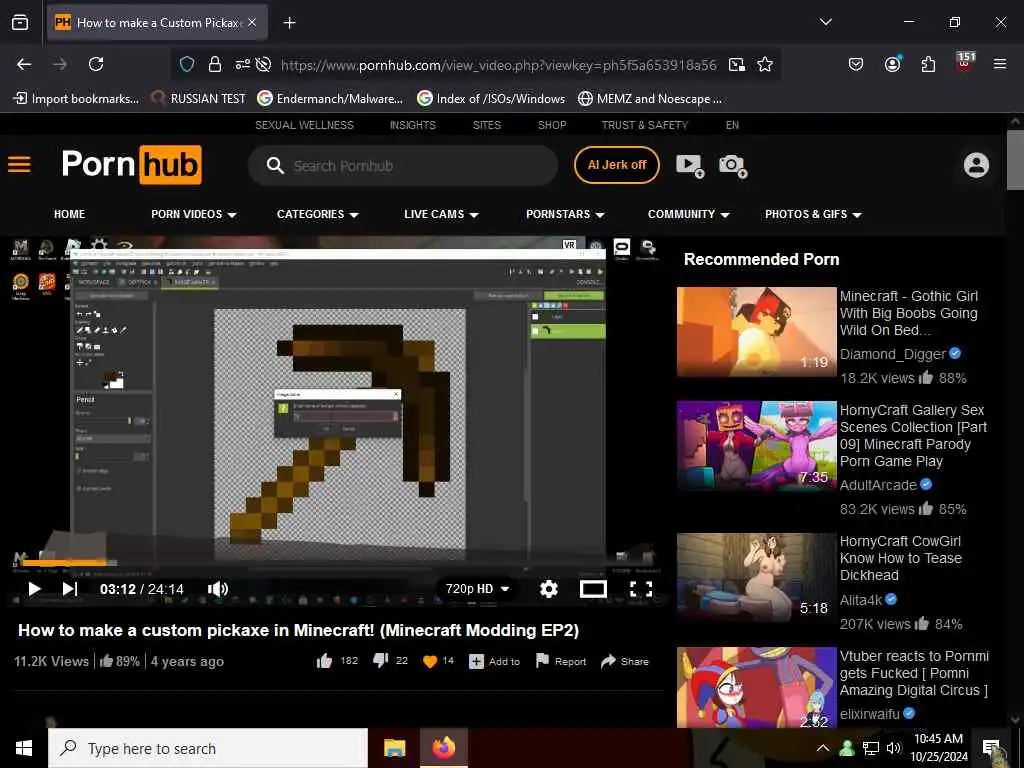Dislike the video with thumbs down
The image size is (1024, 768).
(381, 661)
